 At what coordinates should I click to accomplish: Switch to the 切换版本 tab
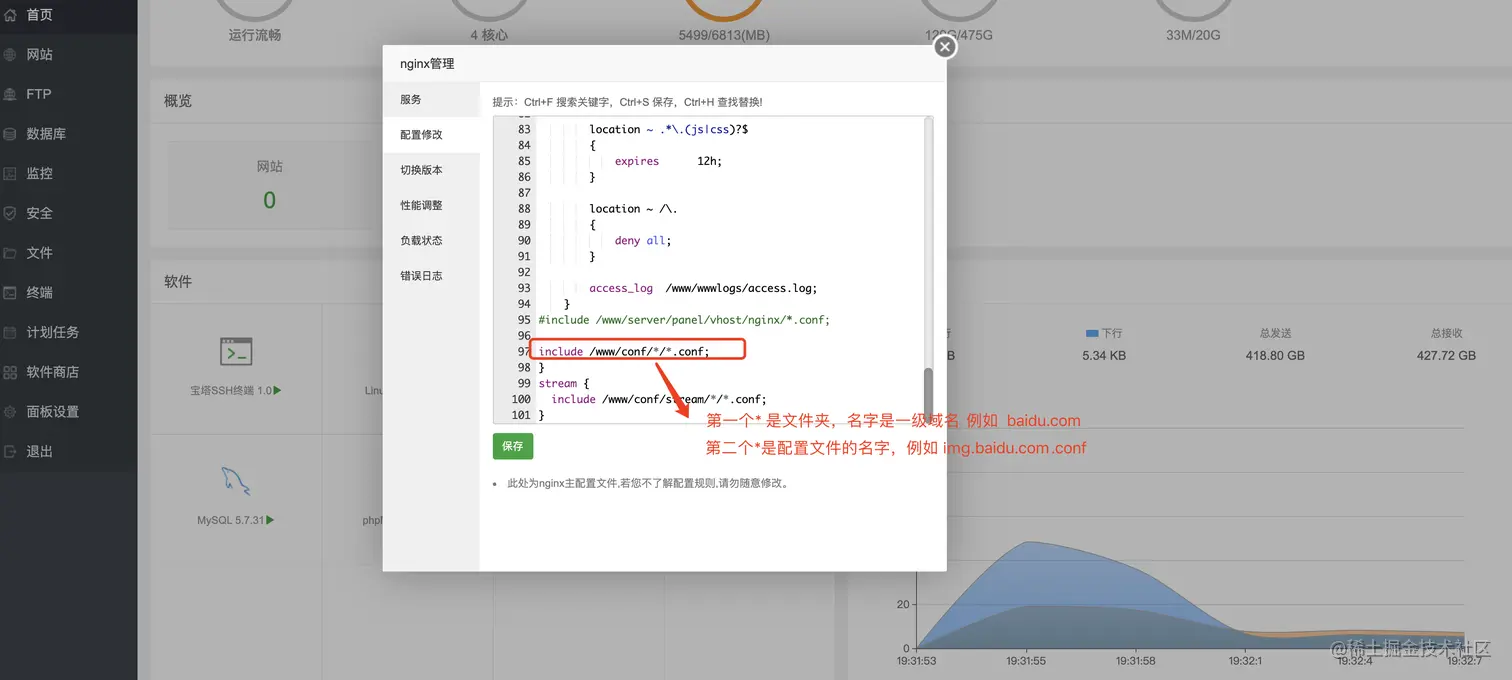[431, 170]
